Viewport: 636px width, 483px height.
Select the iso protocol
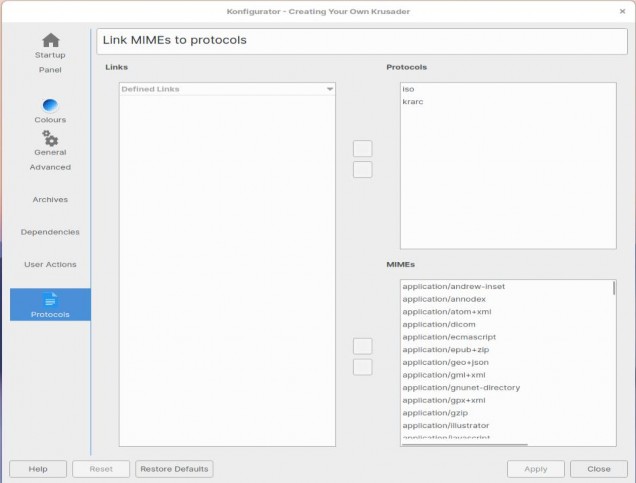508,89
